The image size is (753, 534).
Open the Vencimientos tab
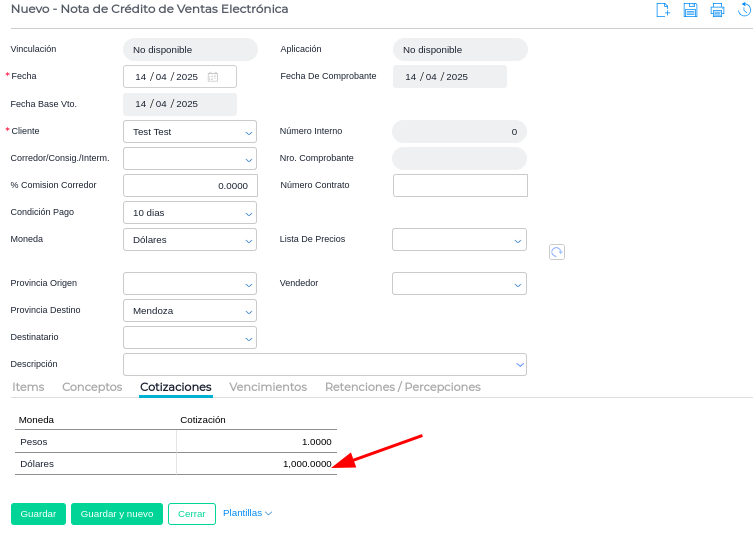[268, 387]
